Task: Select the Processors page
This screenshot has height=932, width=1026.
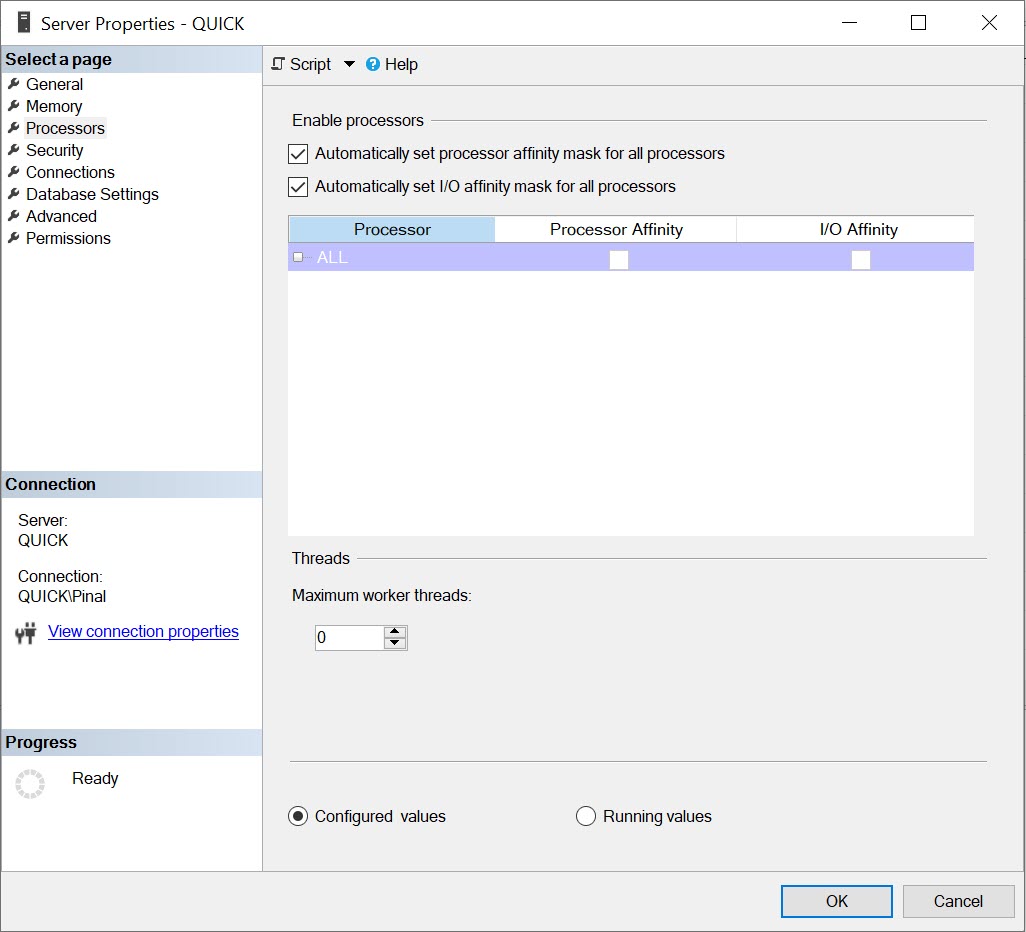Action: pos(65,128)
